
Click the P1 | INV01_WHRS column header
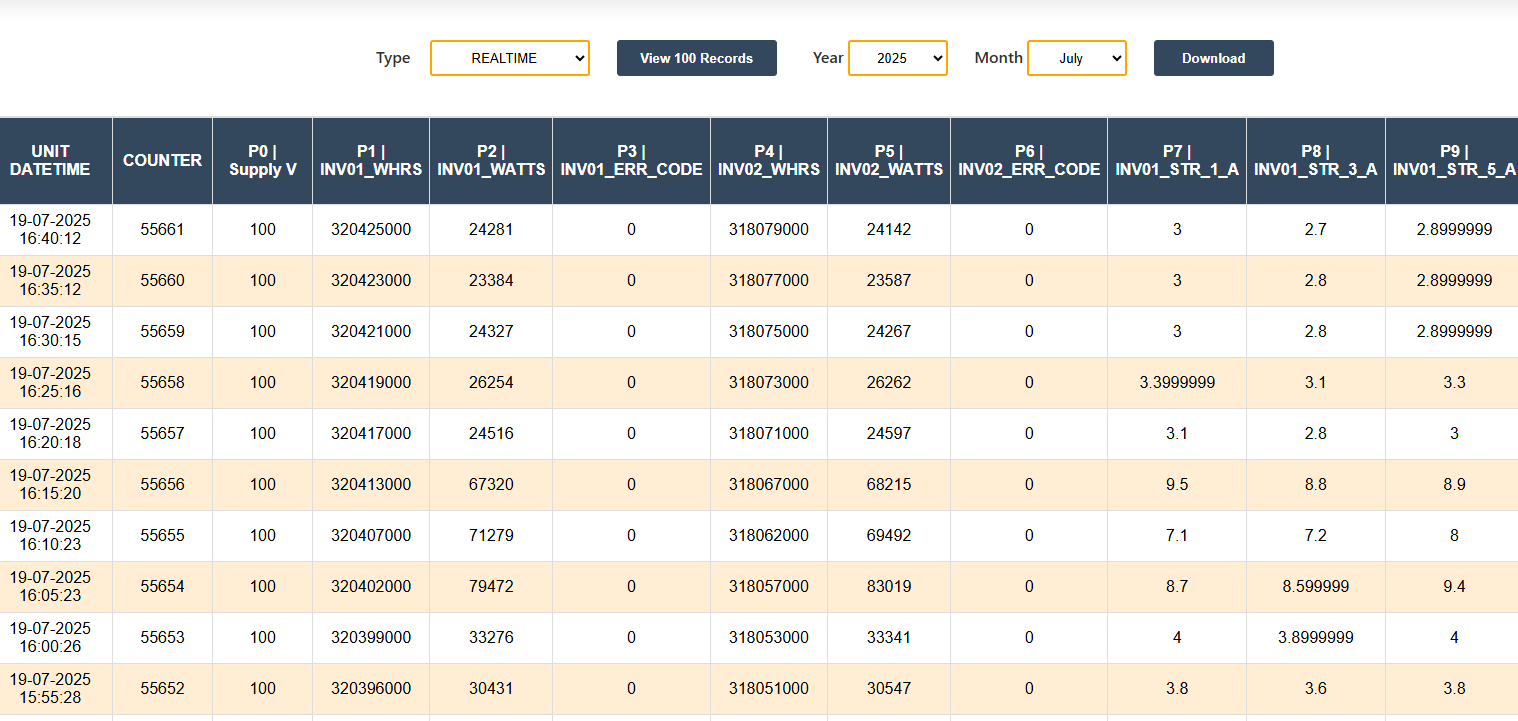click(371, 161)
